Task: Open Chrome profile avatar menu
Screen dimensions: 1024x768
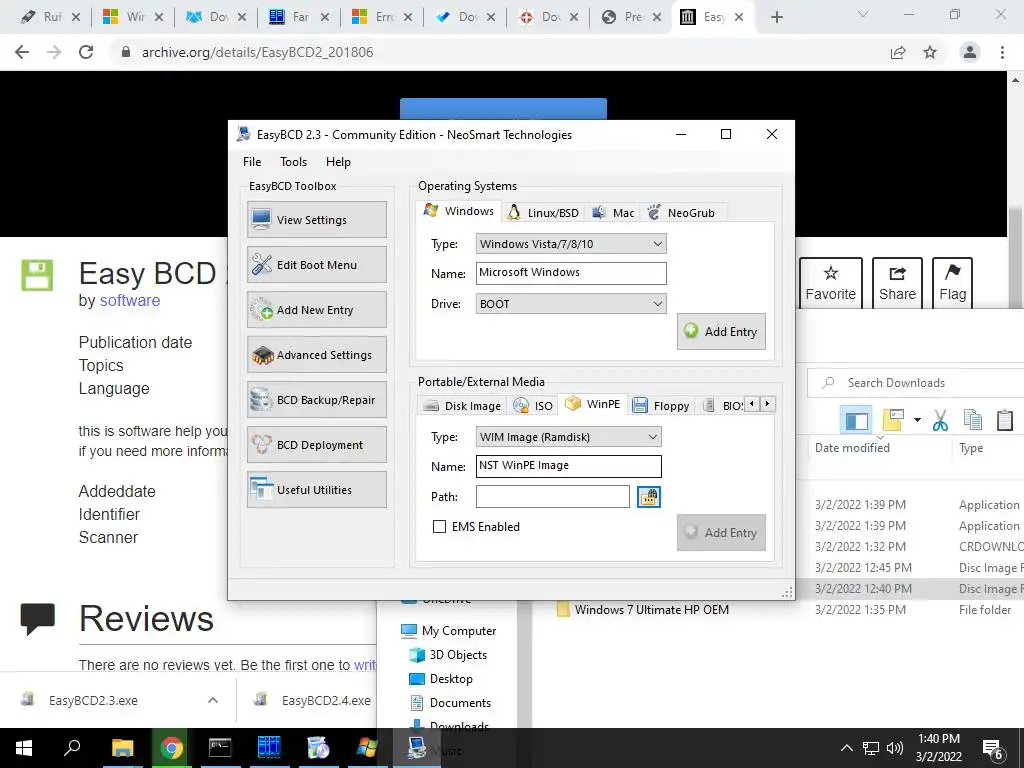Action: [x=970, y=52]
